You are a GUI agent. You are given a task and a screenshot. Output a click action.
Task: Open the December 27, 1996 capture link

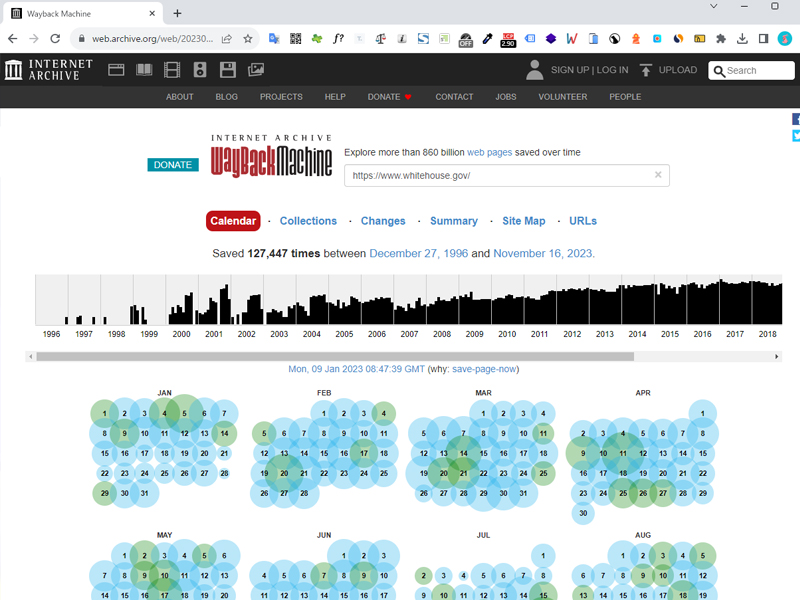(418, 254)
